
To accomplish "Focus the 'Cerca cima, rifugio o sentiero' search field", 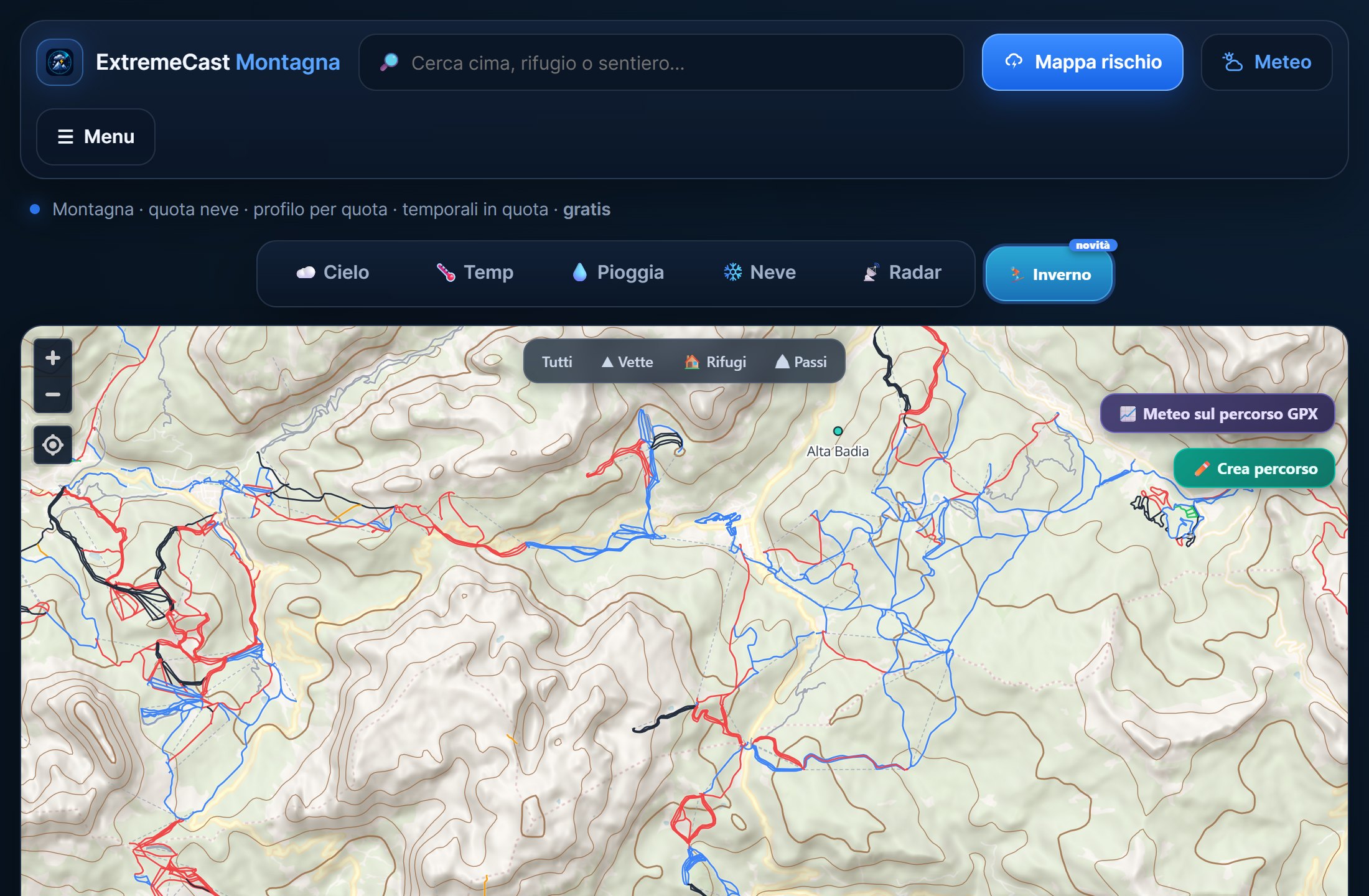I will [661, 62].
